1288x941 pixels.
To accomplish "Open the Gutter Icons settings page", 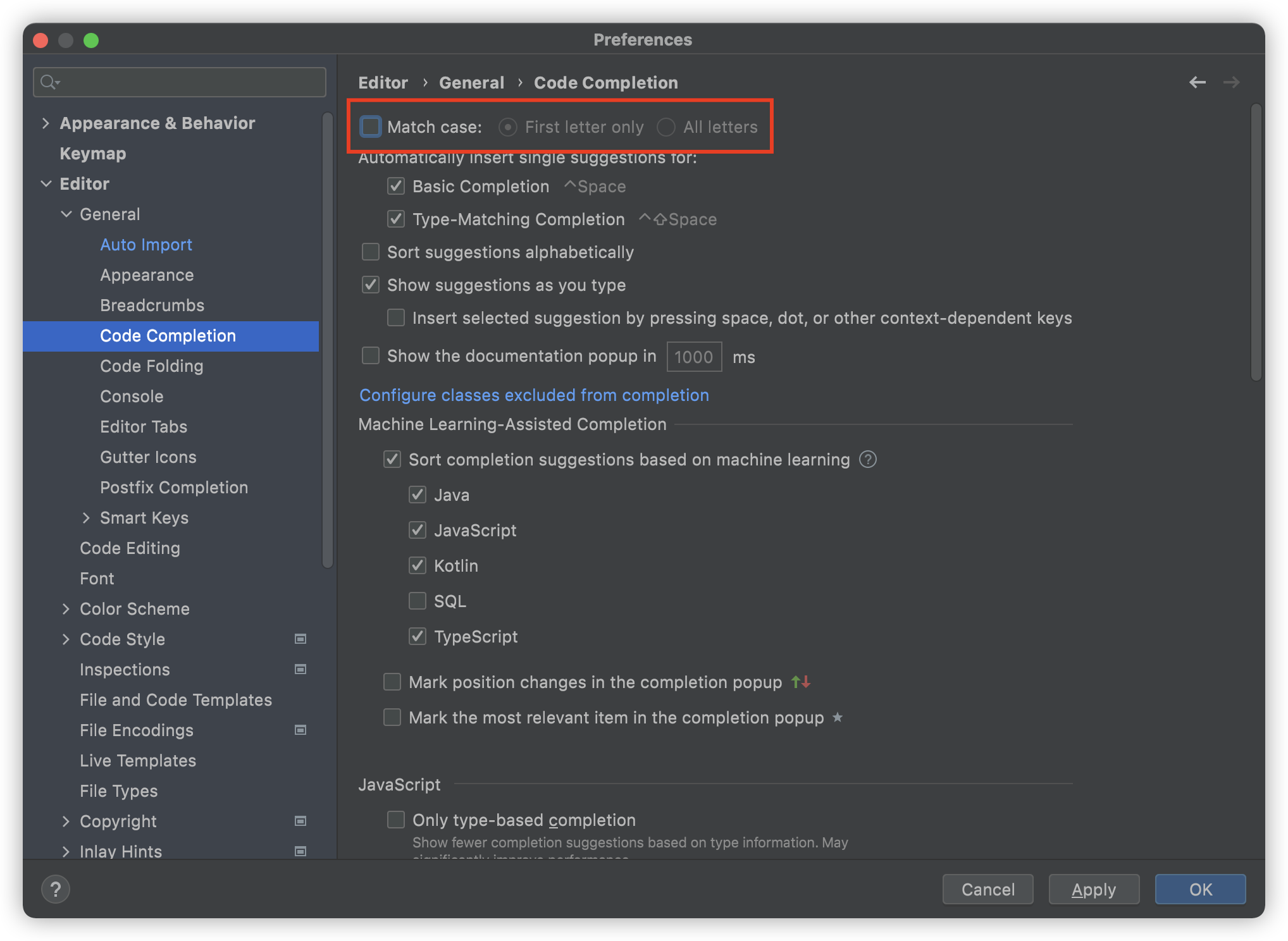I will (148, 457).
